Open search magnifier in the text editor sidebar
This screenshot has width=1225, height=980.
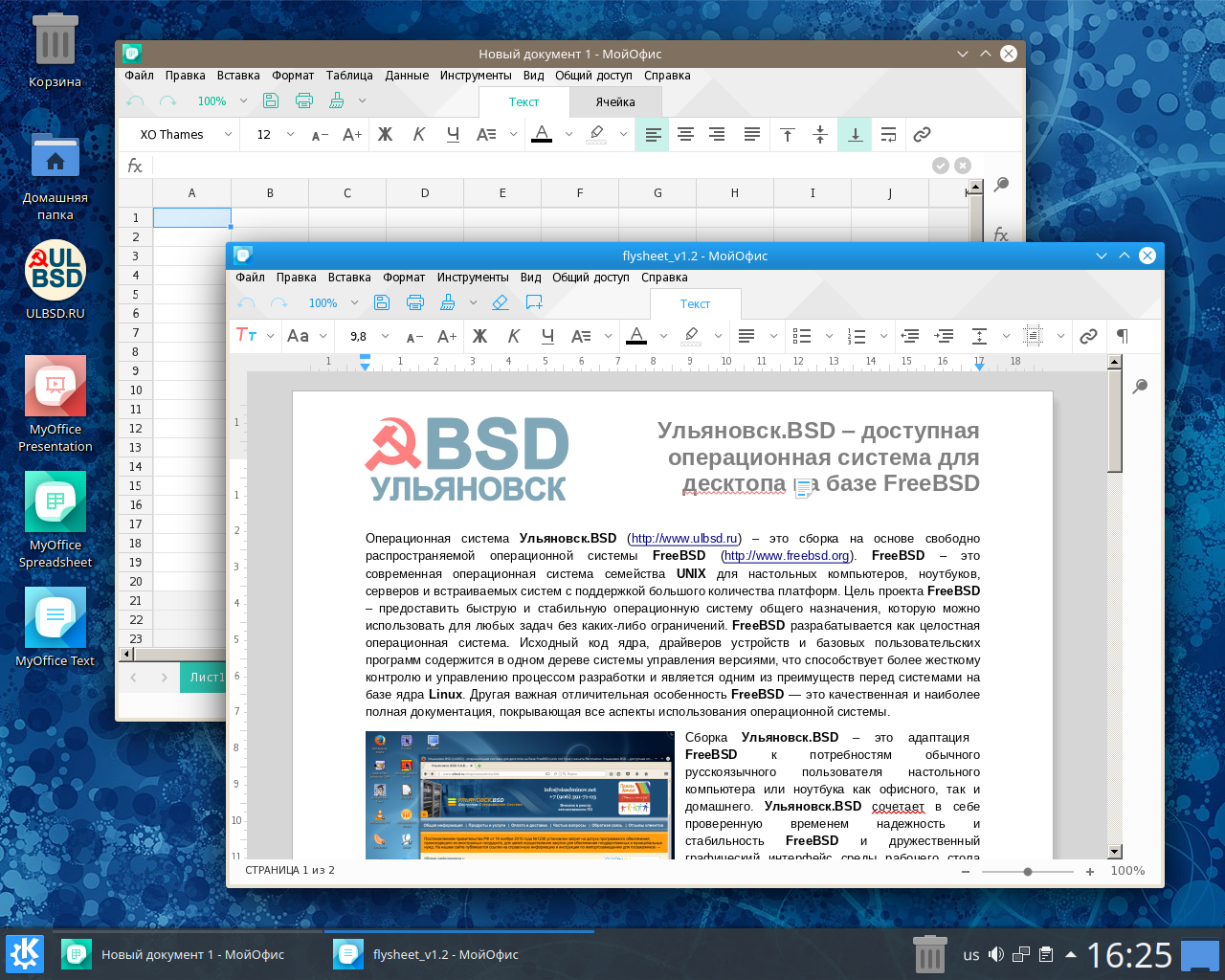[1140, 387]
